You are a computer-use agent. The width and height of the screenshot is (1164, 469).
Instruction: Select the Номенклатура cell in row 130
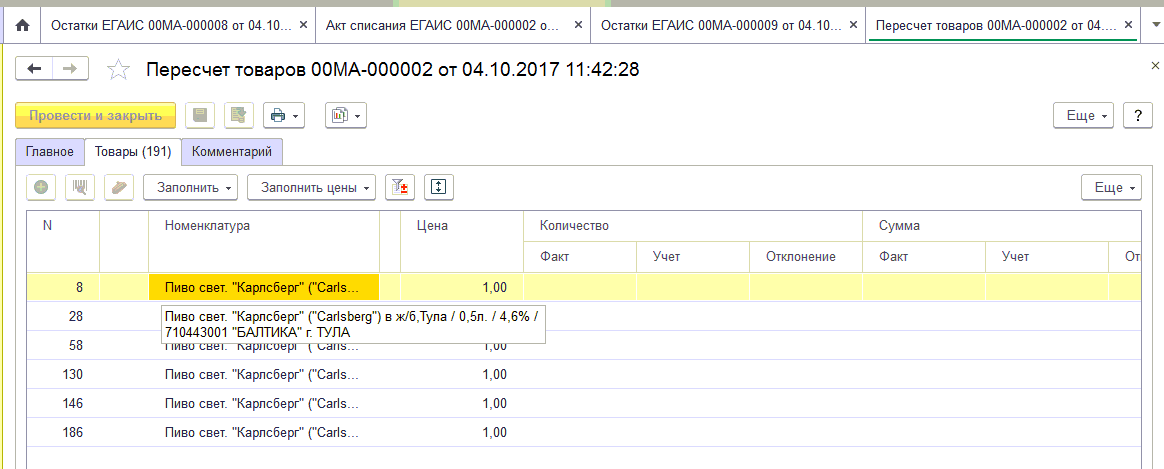264,374
